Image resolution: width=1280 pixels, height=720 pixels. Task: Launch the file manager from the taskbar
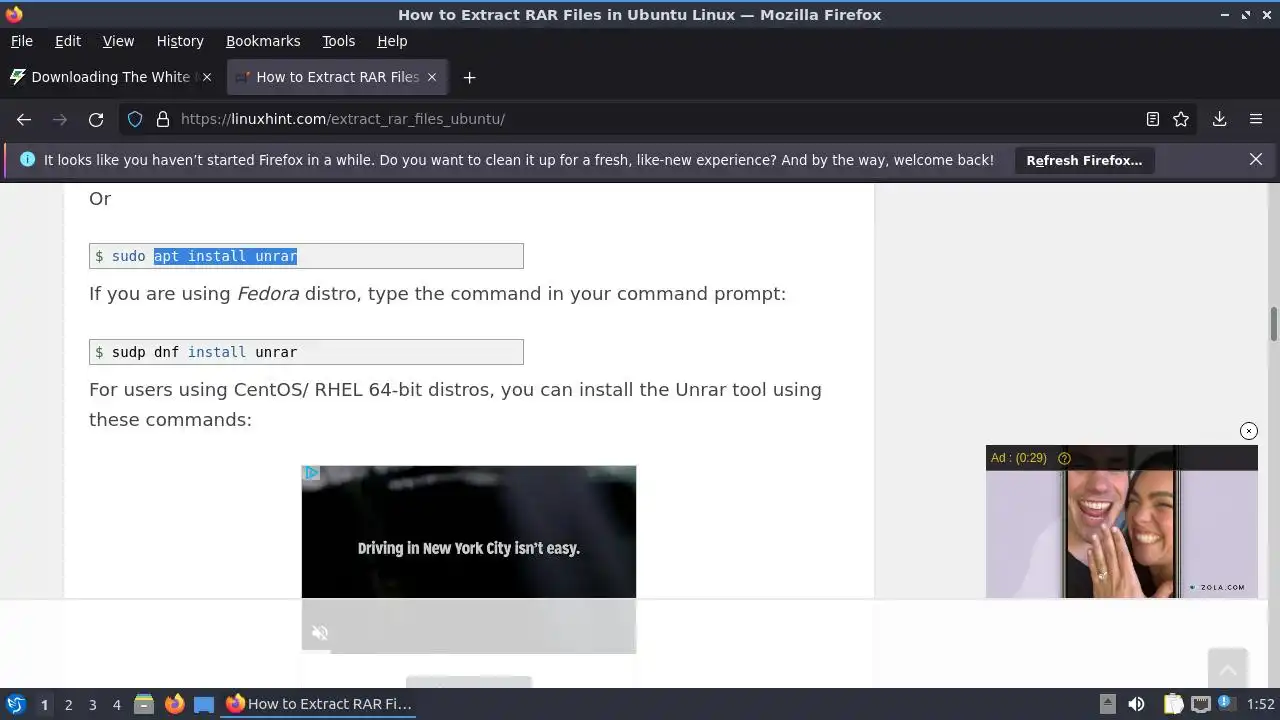(x=144, y=704)
